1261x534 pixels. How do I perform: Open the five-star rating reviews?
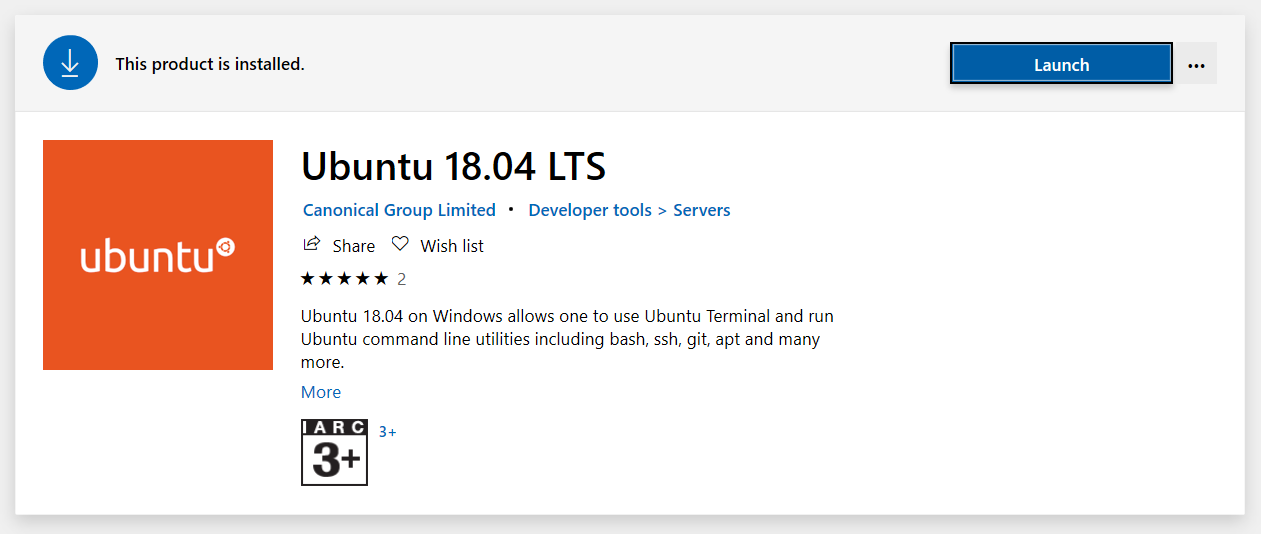(344, 278)
